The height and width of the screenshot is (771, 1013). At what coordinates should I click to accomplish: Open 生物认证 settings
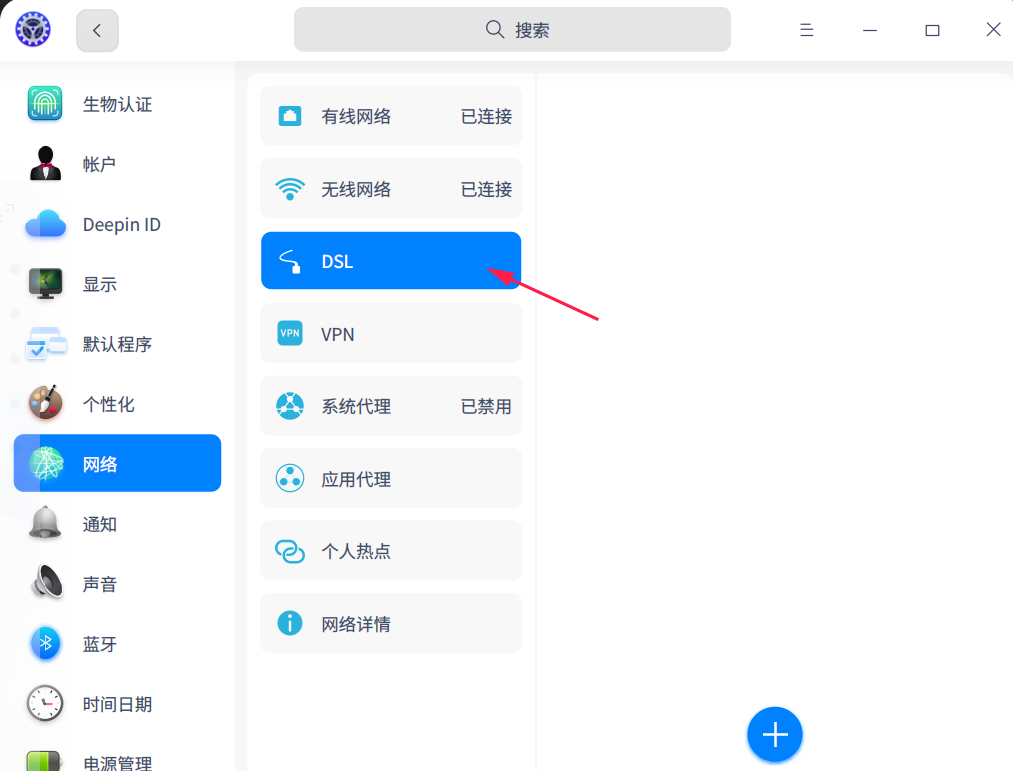(118, 104)
